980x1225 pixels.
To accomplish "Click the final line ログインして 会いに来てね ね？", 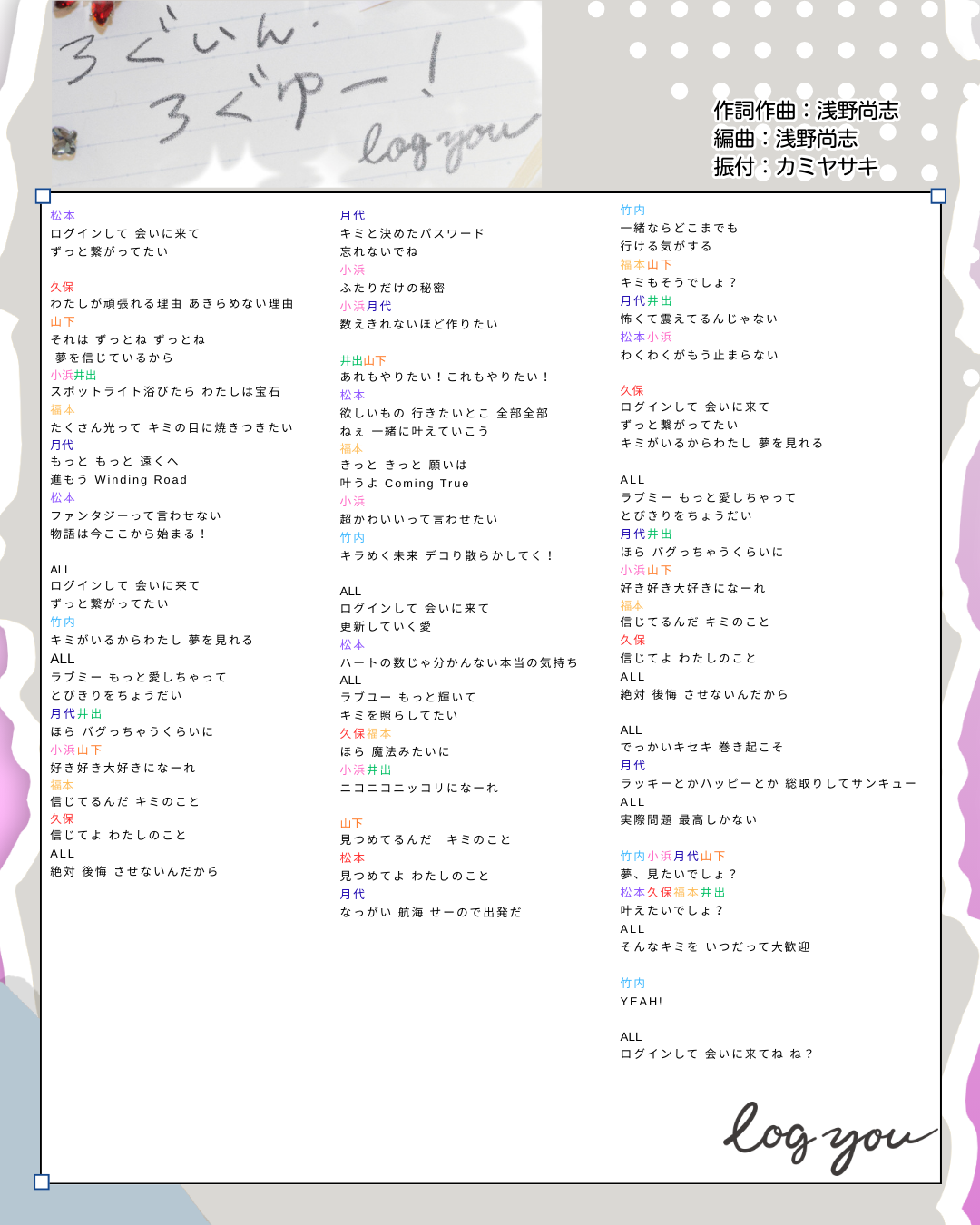I will click(x=717, y=1054).
